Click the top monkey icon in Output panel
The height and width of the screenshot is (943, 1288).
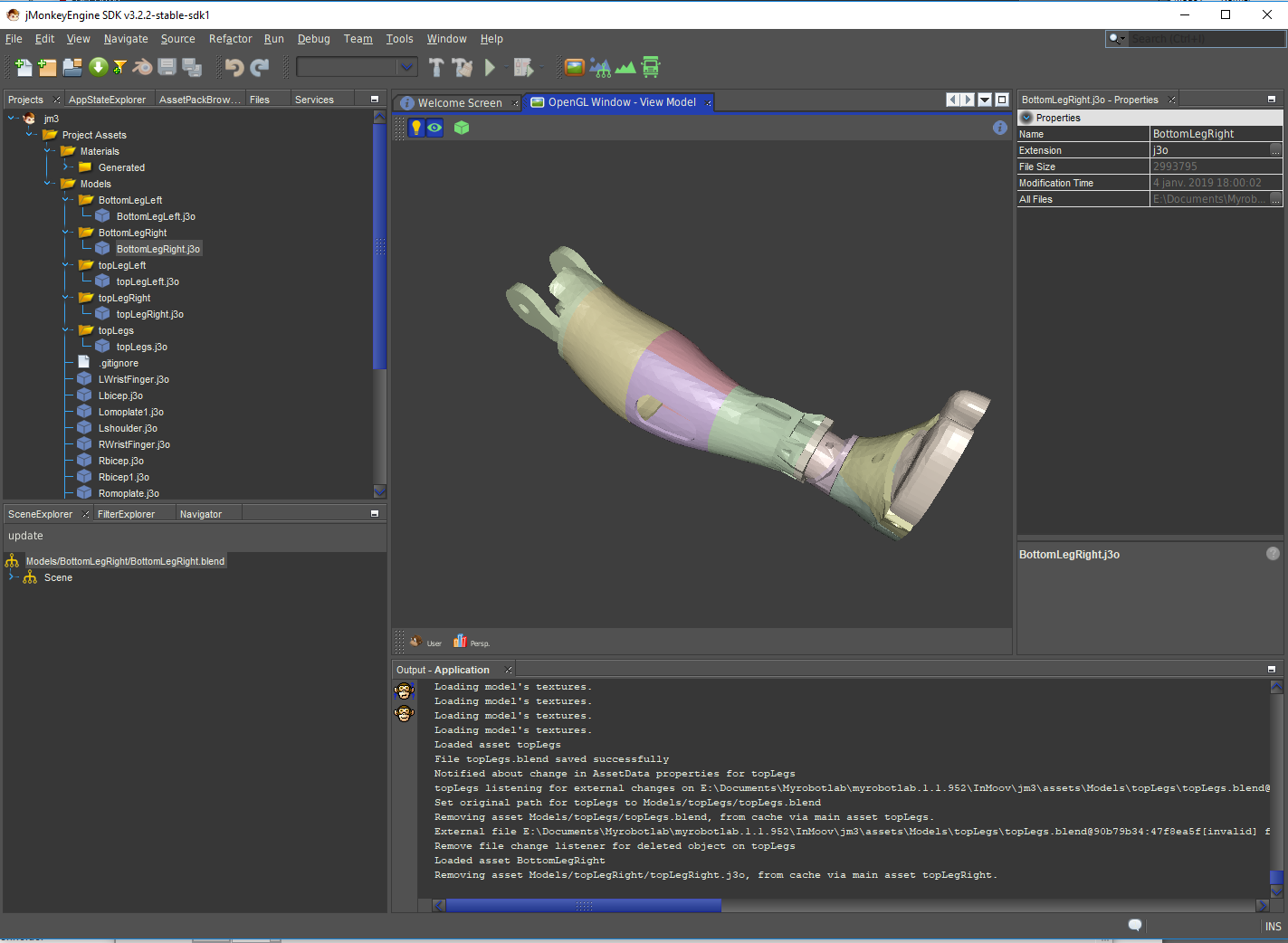pyautogui.click(x=405, y=692)
